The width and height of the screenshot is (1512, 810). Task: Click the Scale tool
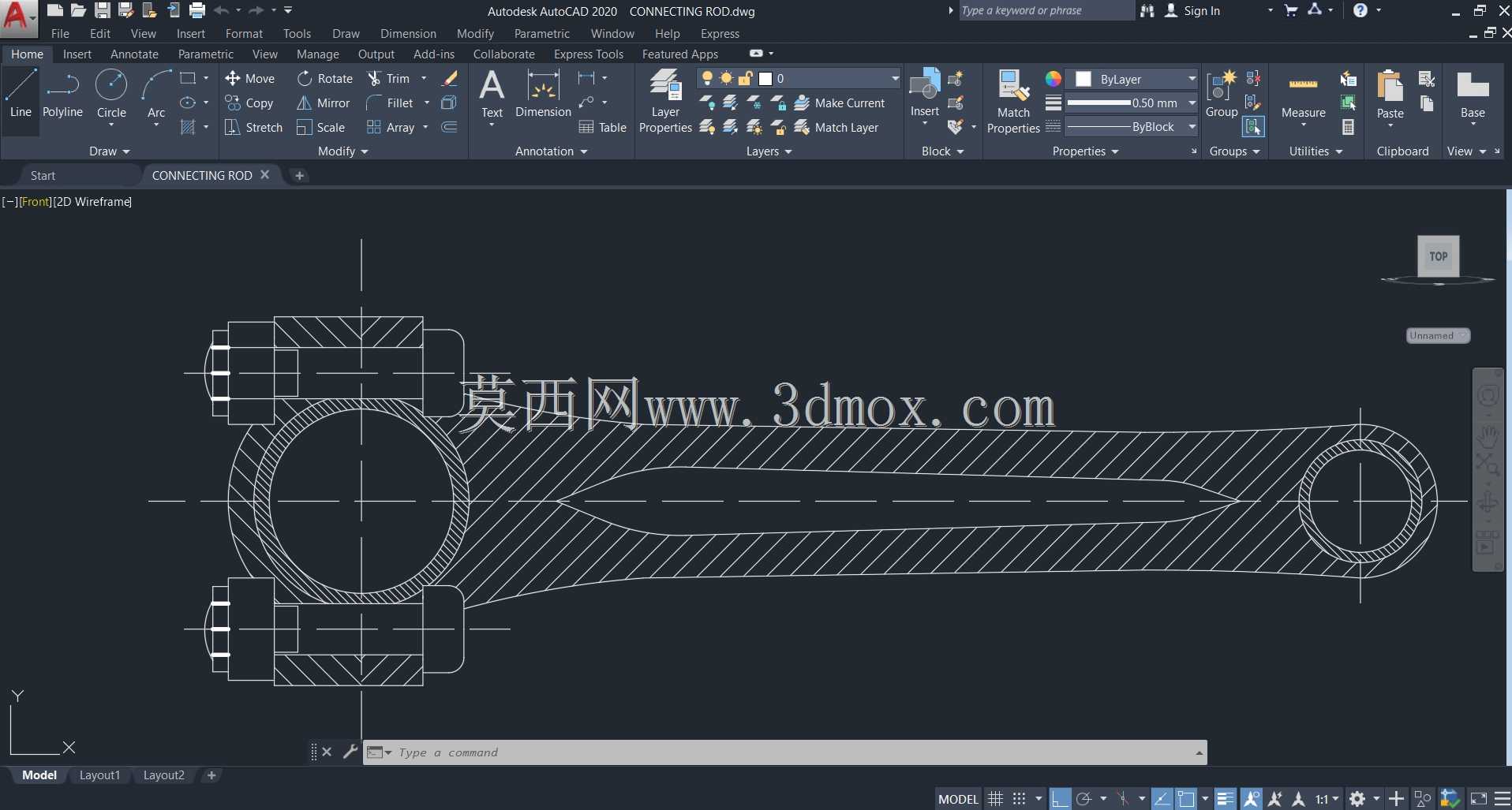321,127
